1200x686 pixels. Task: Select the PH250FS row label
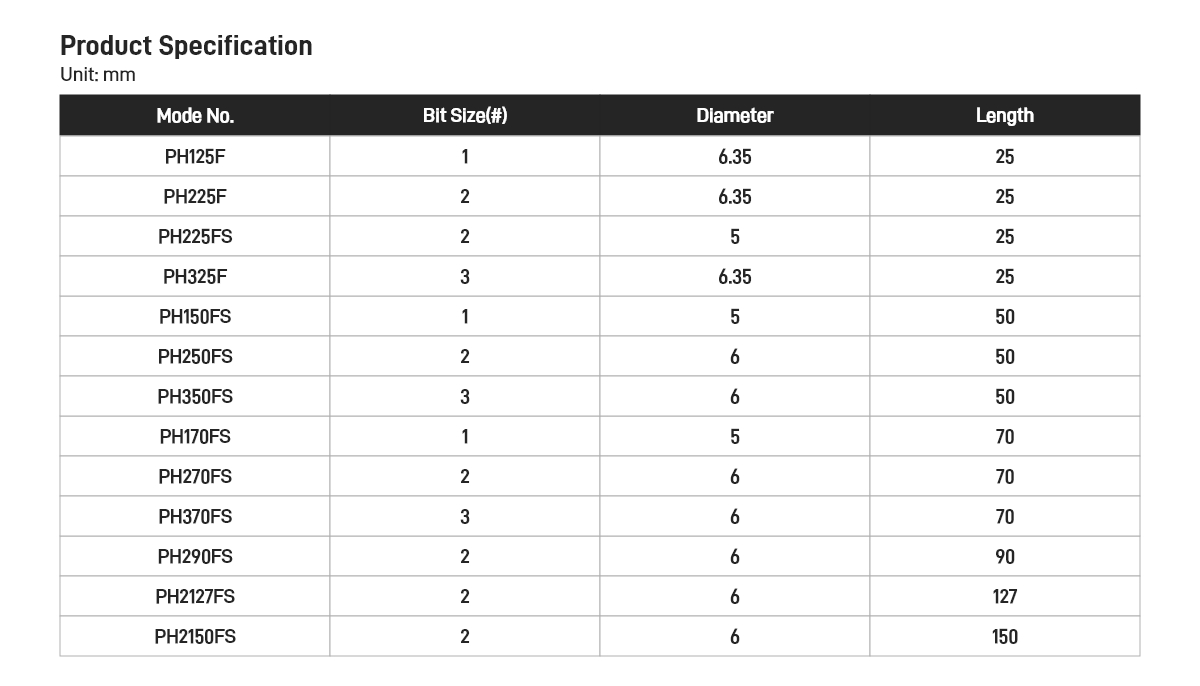point(195,357)
